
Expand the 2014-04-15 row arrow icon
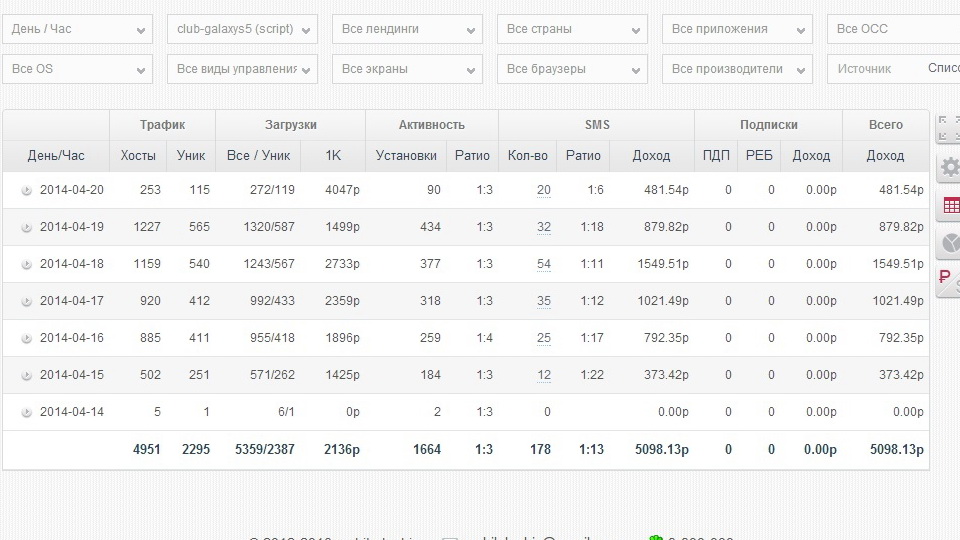coord(26,375)
